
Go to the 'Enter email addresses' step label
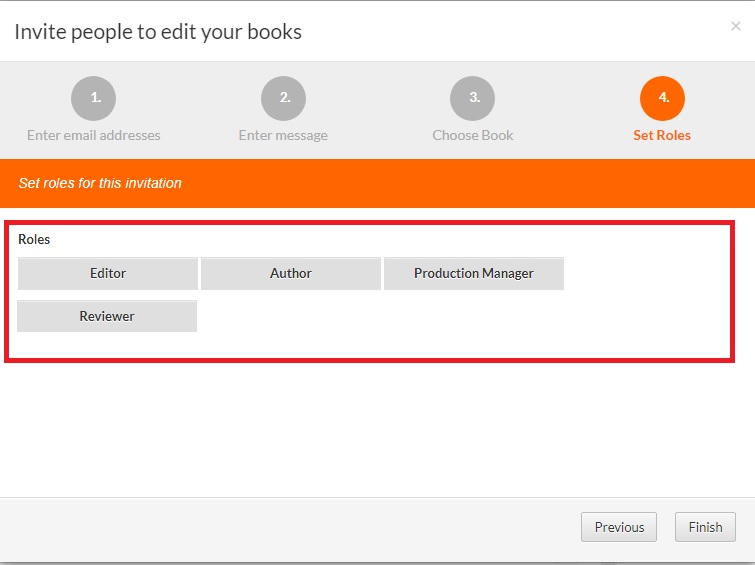[x=93, y=135]
